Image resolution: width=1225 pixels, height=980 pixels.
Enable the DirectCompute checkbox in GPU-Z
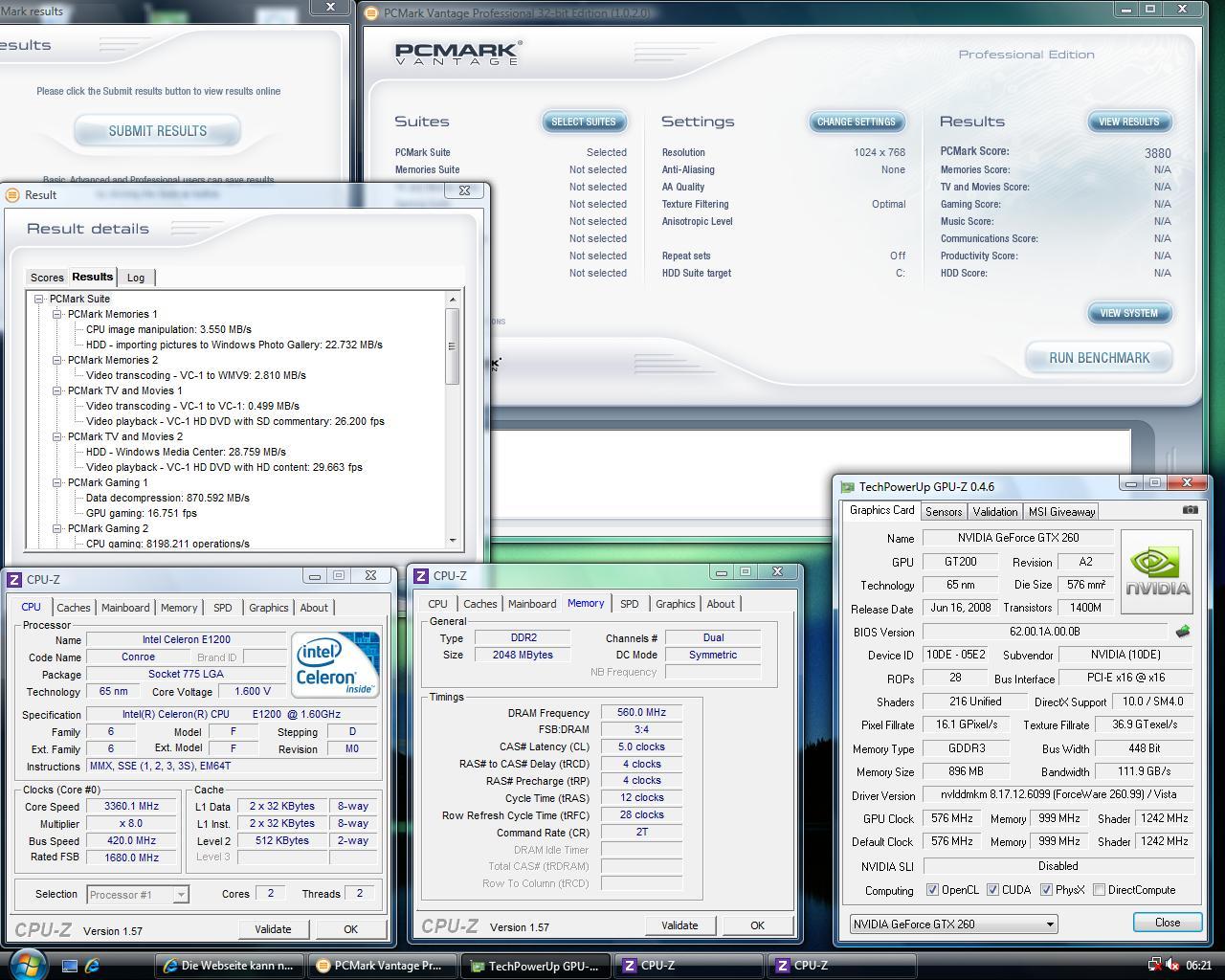pos(1100,890)
